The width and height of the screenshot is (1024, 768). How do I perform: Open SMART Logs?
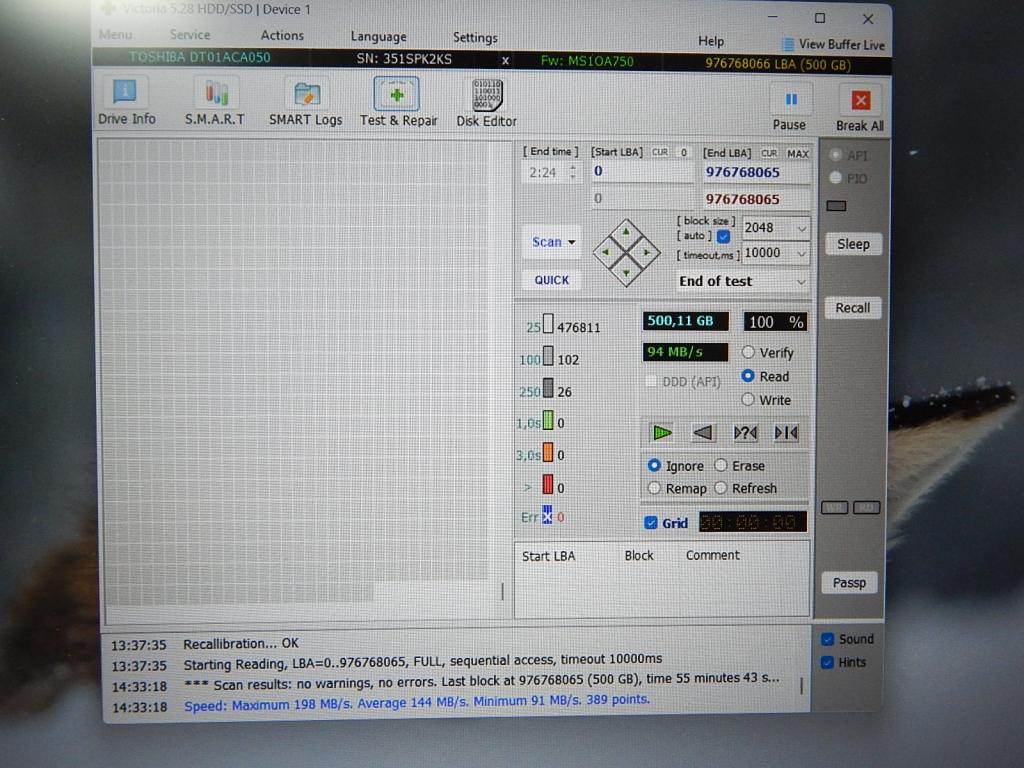[x=305, y=102]
